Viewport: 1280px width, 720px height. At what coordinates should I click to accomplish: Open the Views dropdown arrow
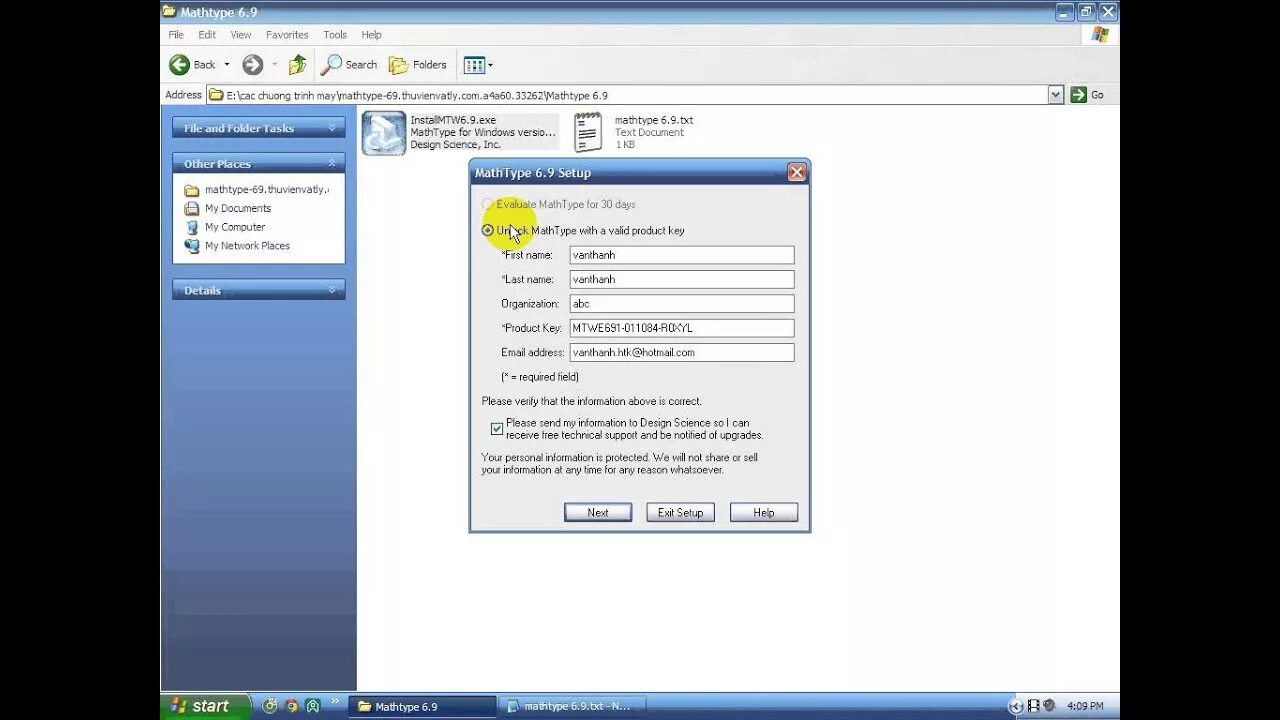(x=490, y=65)
